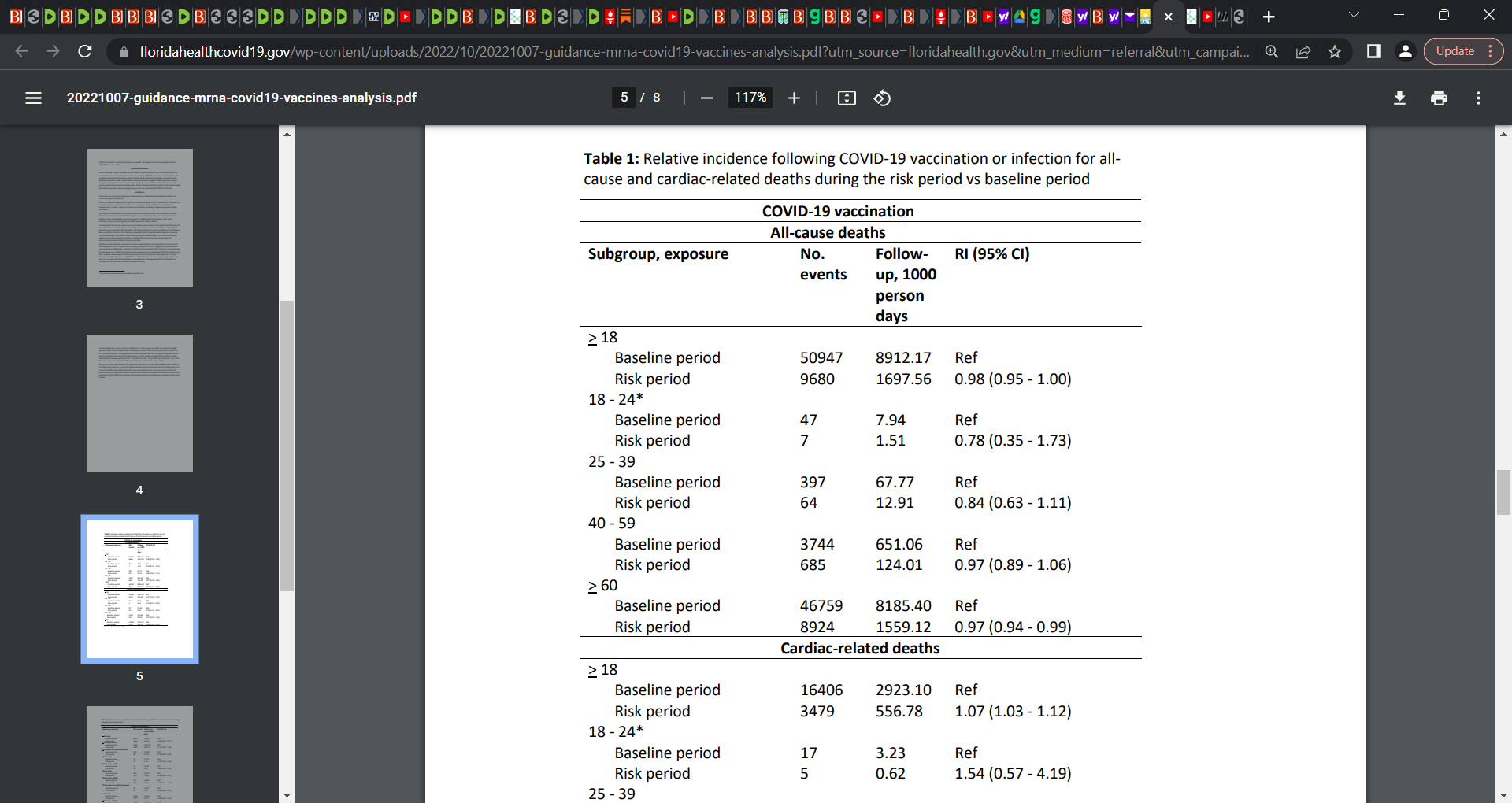Open page 4 thumbnail
Viewport: 1512px width, 803px height.
point(139,403)
